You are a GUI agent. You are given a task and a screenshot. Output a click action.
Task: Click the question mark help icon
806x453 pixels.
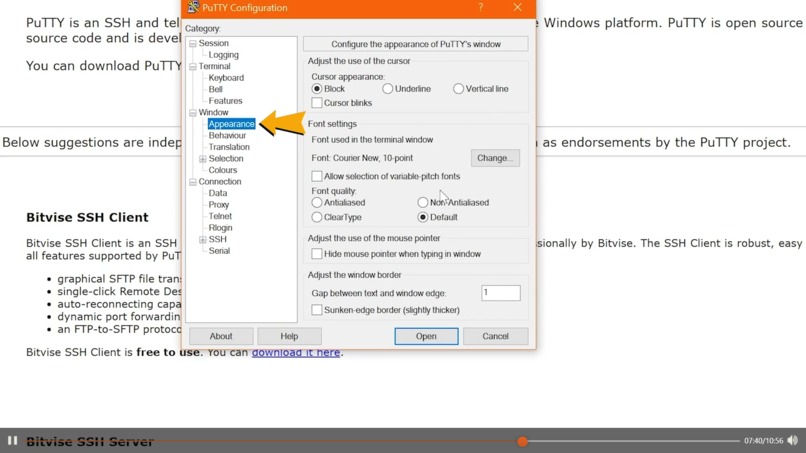[481, 7]
